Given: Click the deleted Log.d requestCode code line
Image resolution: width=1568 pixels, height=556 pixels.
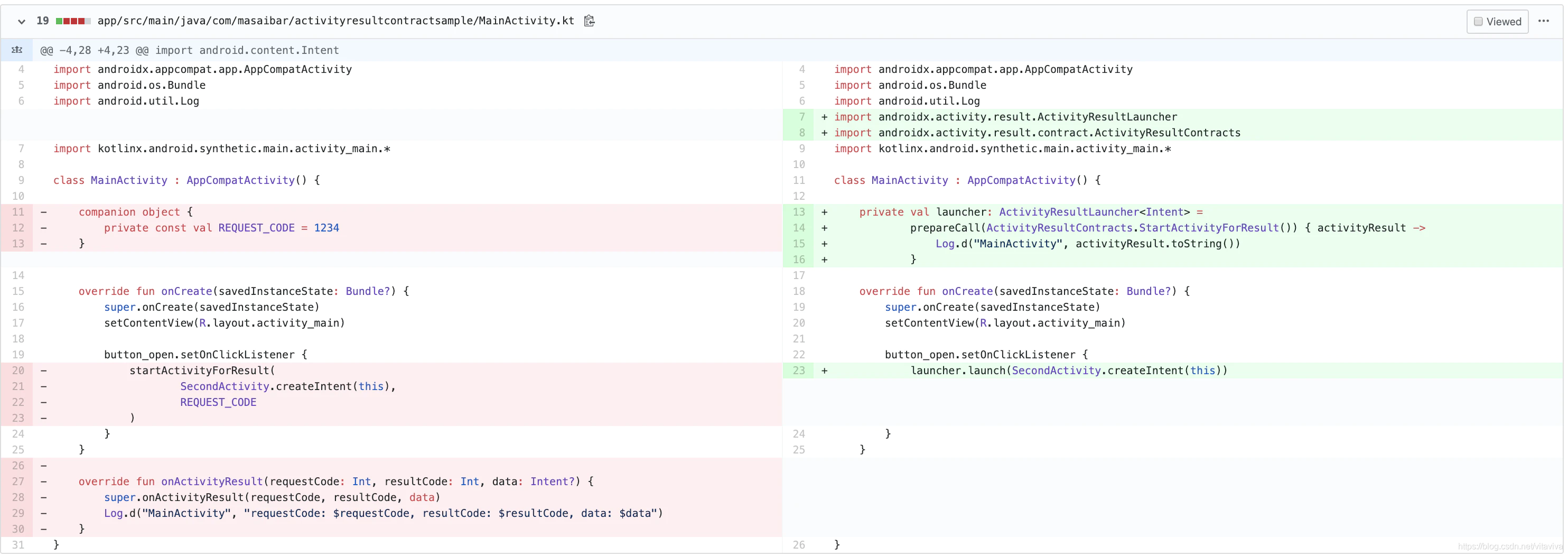Looking at the screenshot, I should pos(383,513).
